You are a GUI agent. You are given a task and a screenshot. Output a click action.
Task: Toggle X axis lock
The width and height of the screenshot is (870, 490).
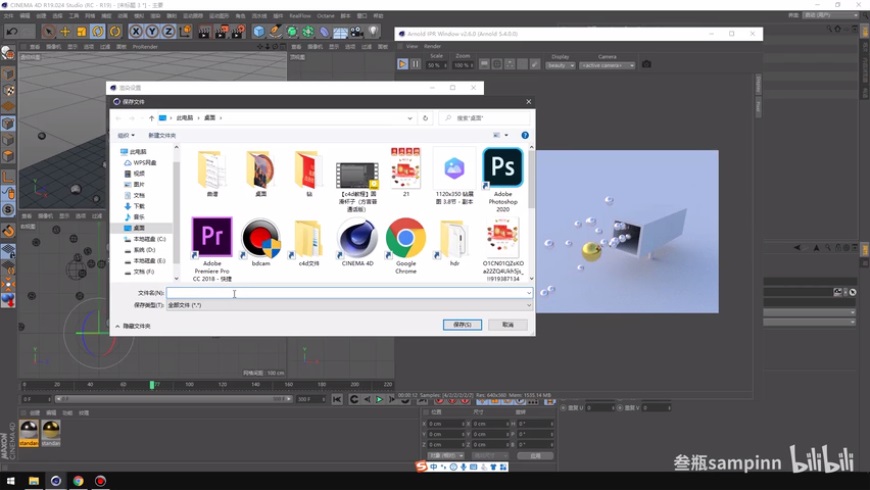click(135, 32)
